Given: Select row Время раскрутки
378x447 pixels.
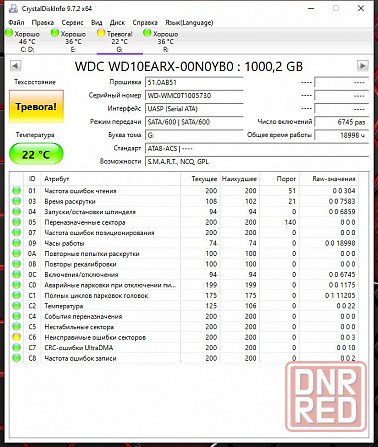Looking at the screenshot, I should click(x=184, y=201).
